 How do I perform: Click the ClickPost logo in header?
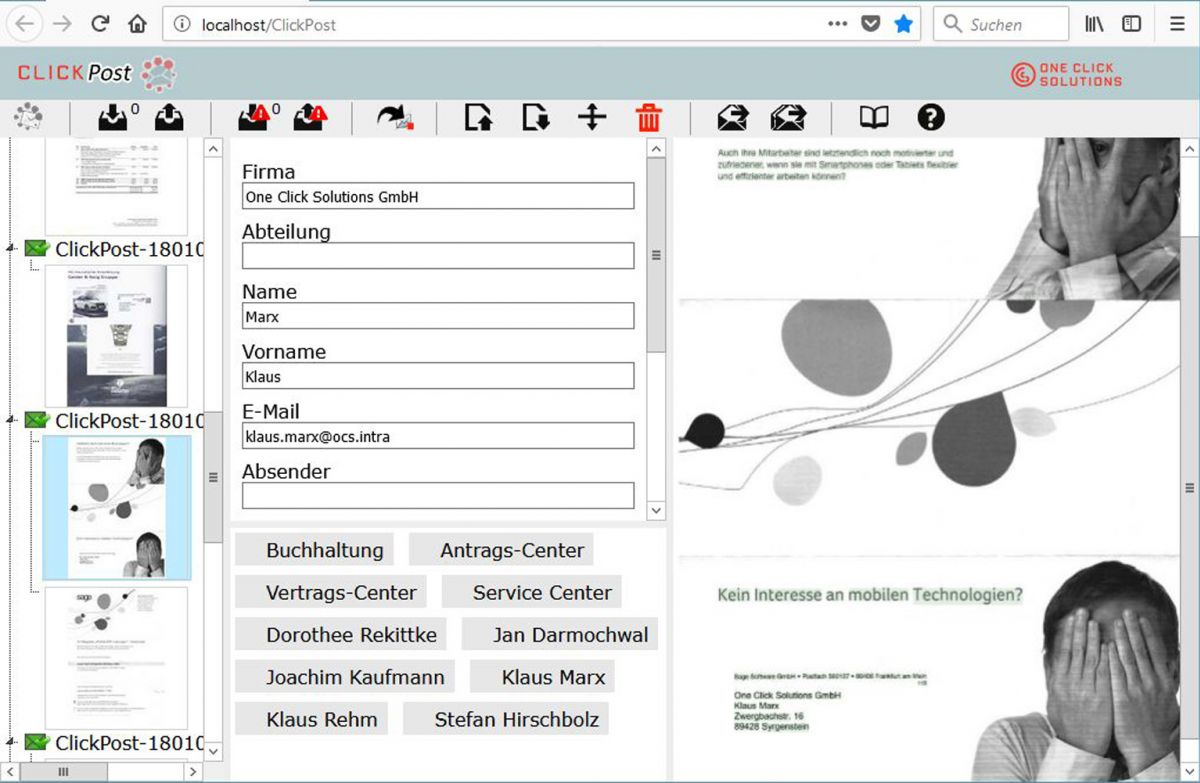coord(96,73)
